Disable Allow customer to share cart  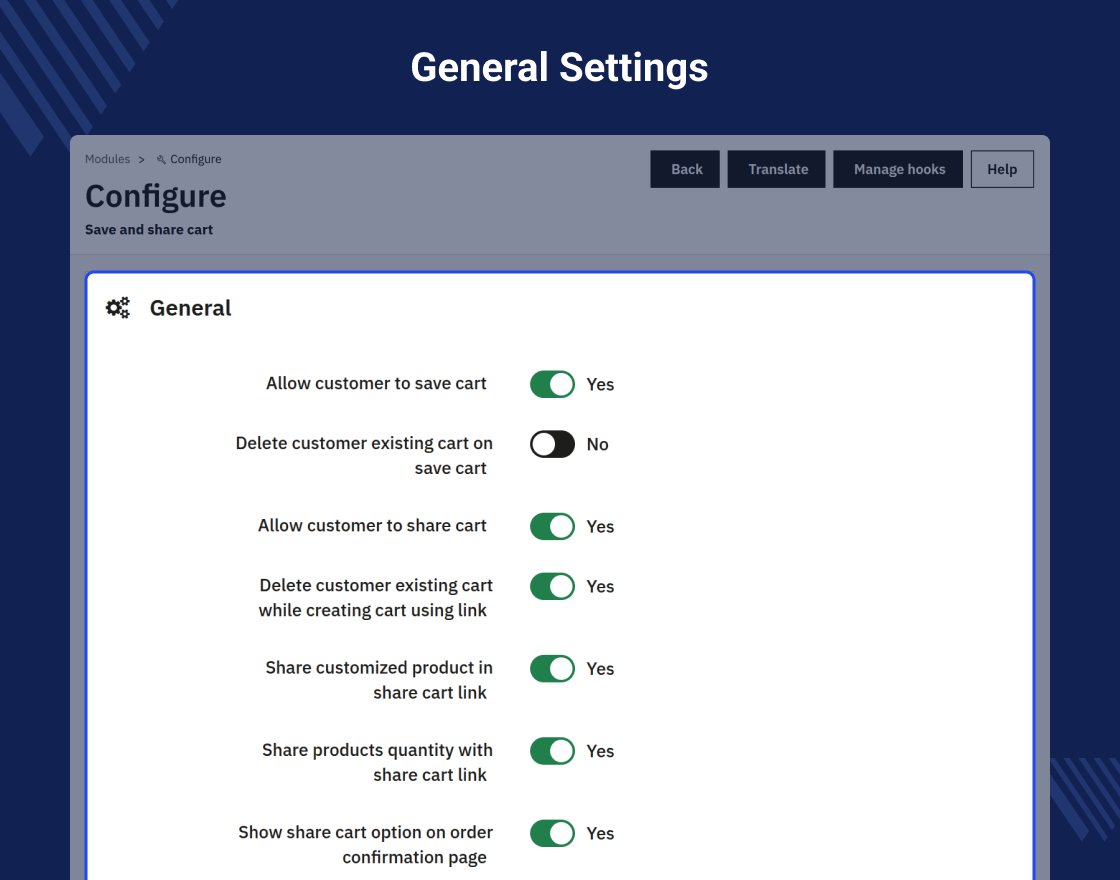552,526
